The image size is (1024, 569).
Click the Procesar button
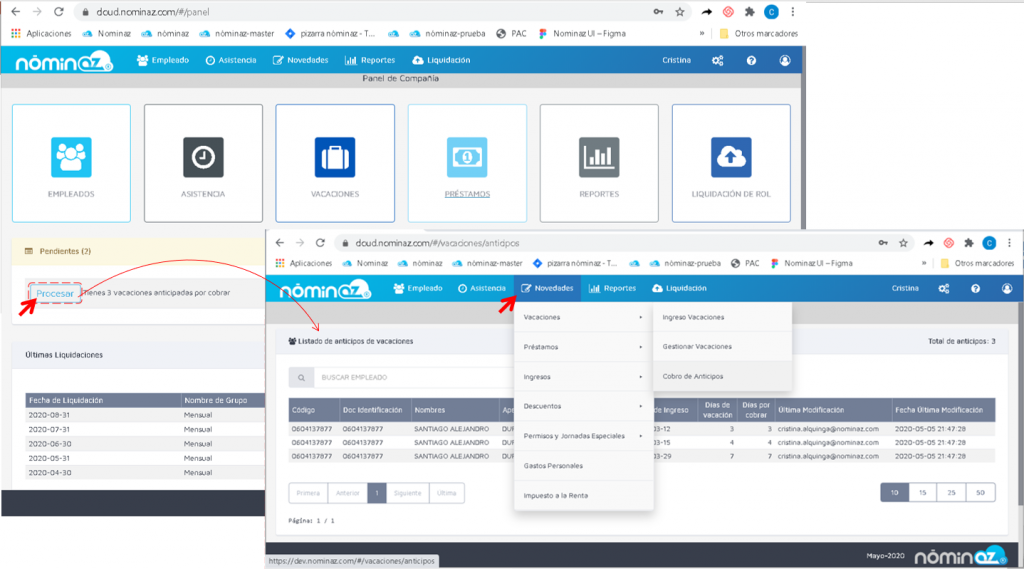point(55,293)
